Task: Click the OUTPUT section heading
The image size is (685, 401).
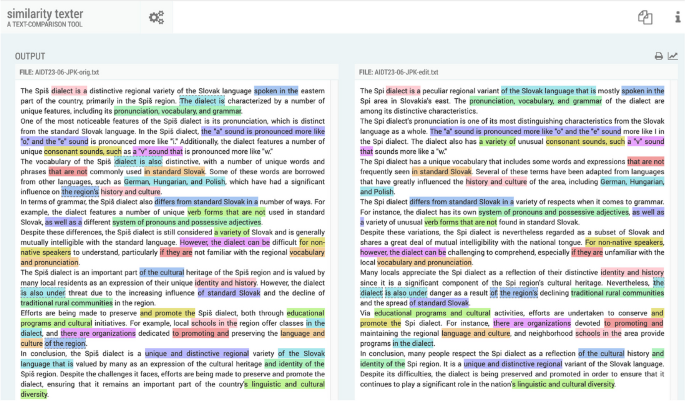Action: pyautogui.click(x=30, y=57)
